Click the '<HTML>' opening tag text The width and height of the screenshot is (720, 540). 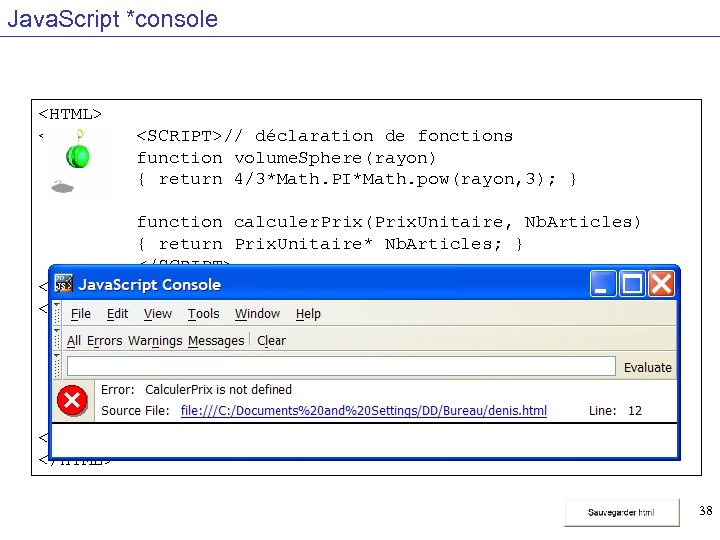click(x=70, y=114)
